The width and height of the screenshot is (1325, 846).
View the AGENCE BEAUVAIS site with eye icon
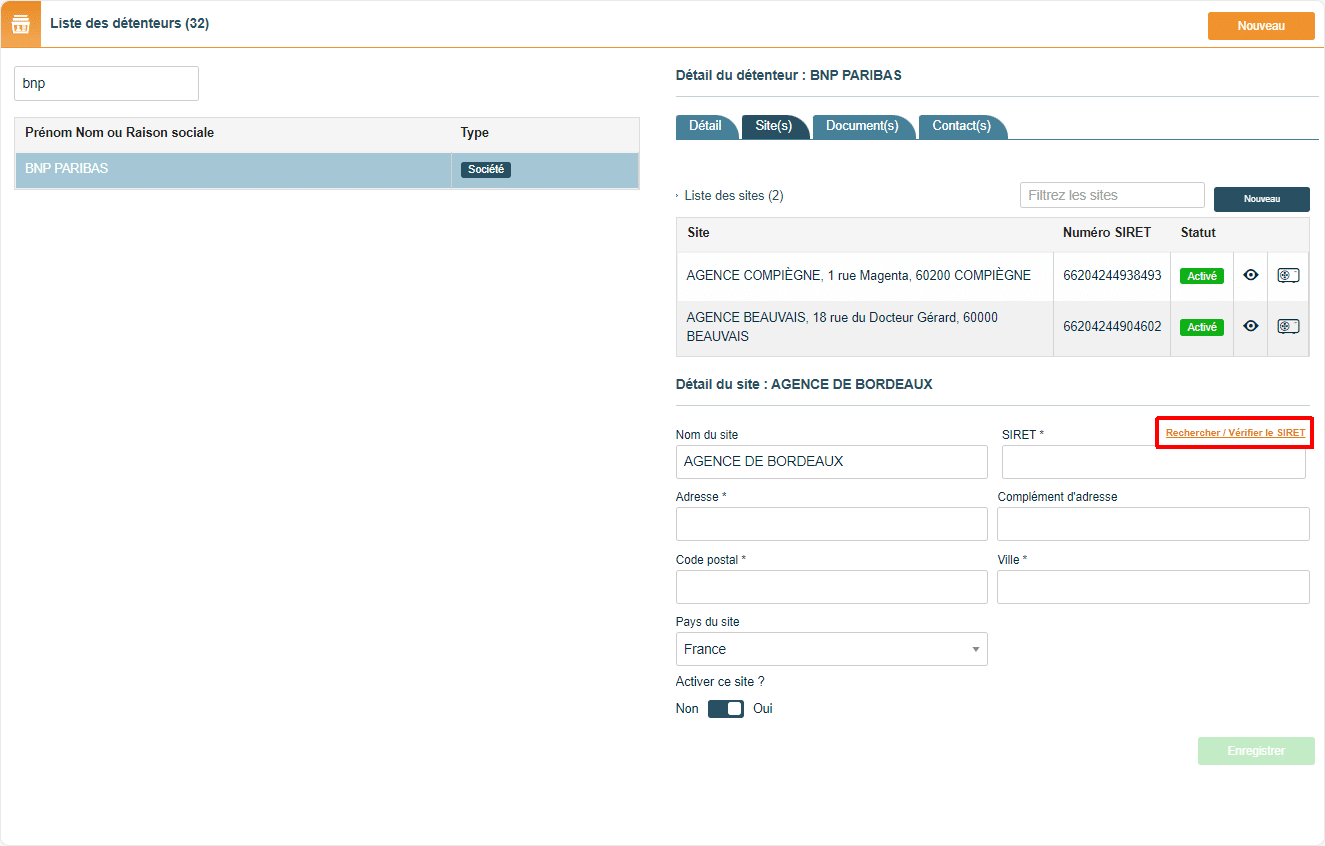1250,326
